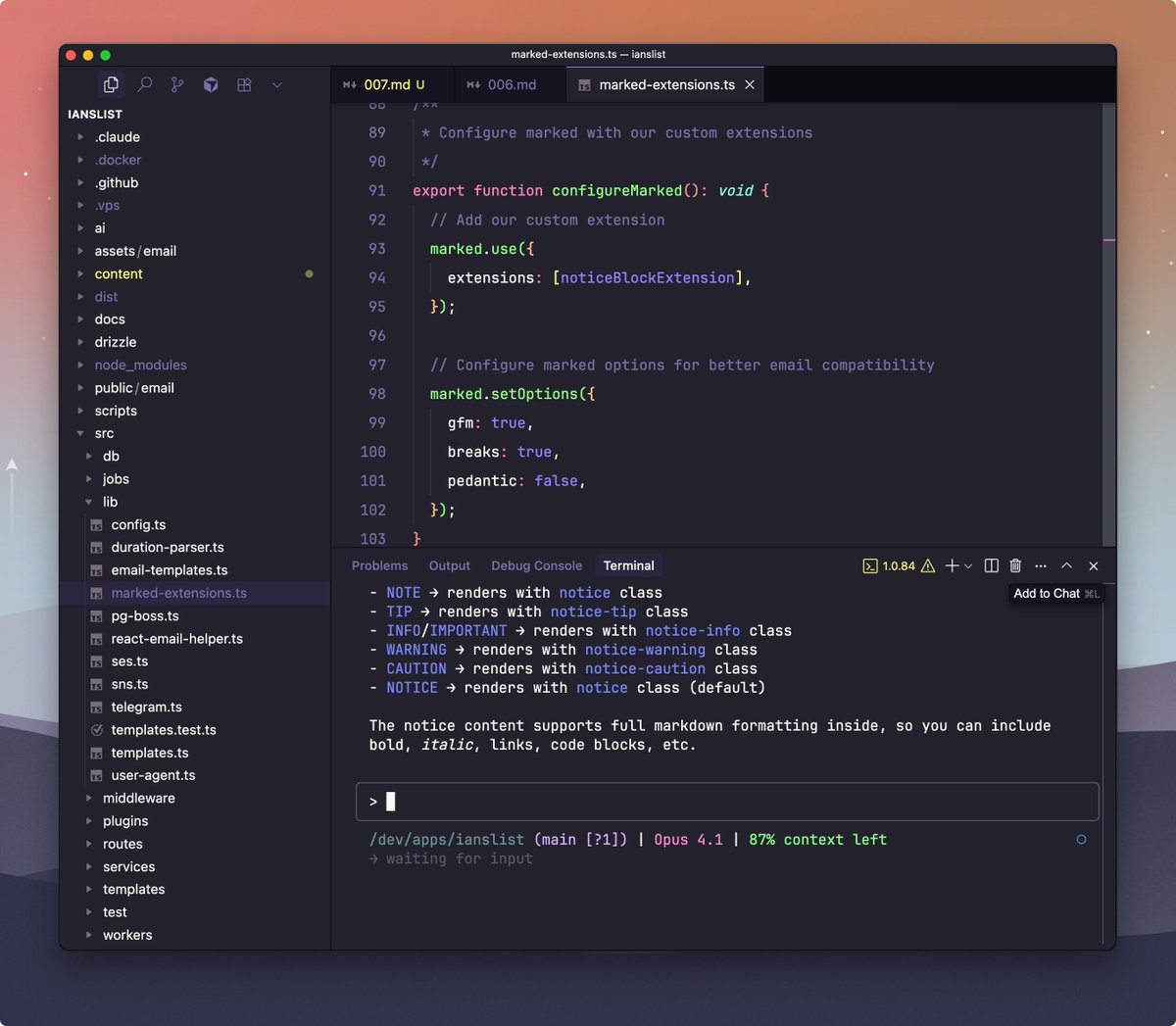Open email-templates.ts file

click(x=194, y=570)
